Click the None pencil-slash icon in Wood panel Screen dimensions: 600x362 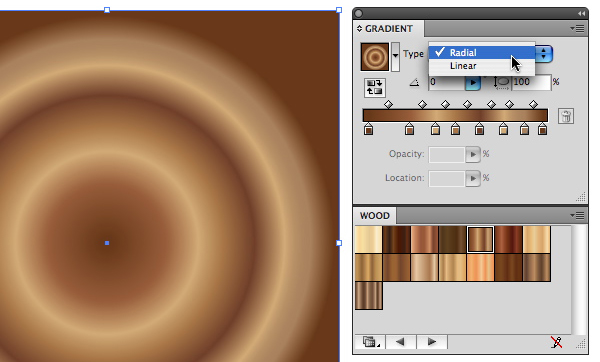(556, 342)
